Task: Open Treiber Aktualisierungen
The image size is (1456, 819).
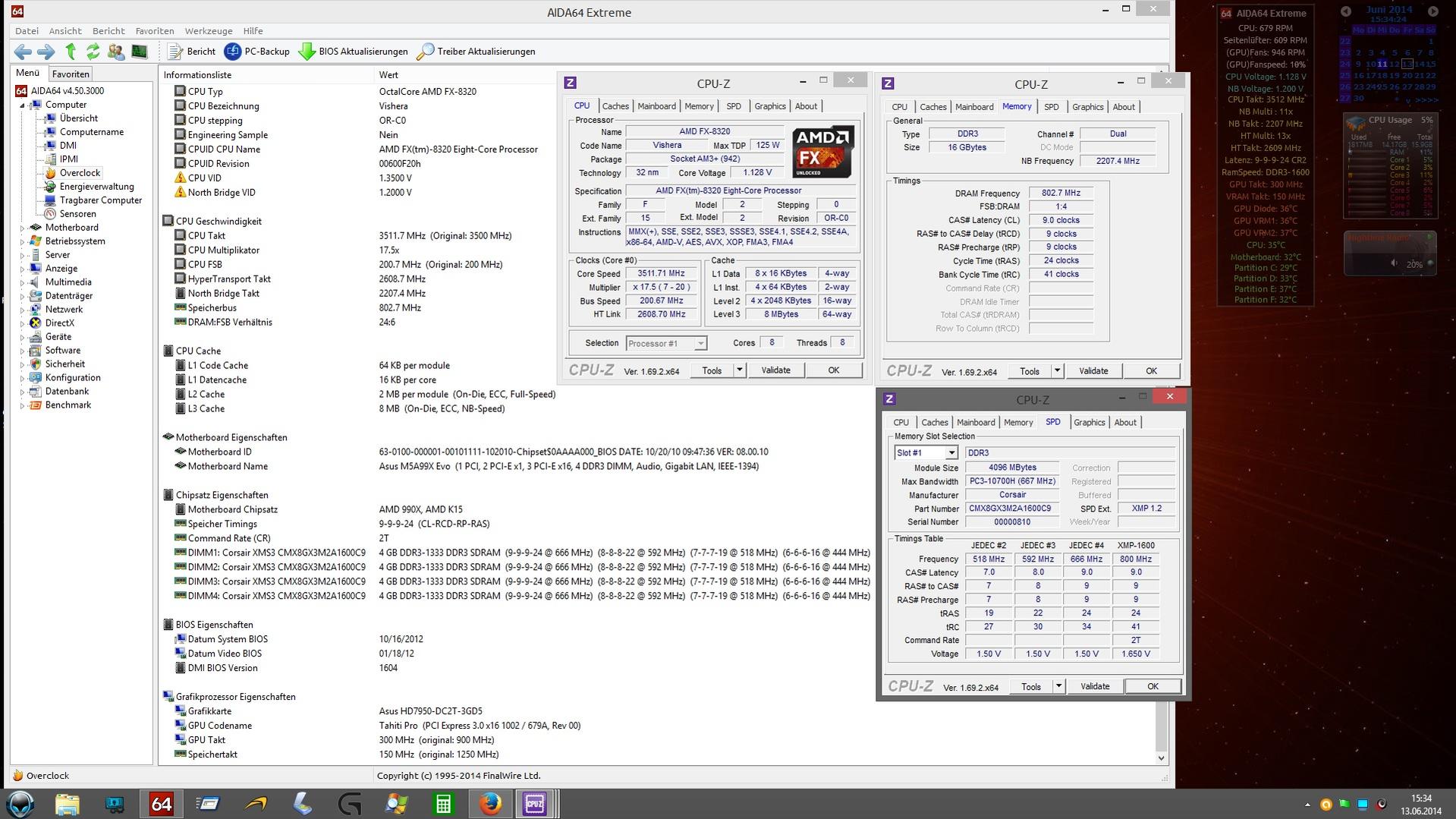Action: (476, 52)
